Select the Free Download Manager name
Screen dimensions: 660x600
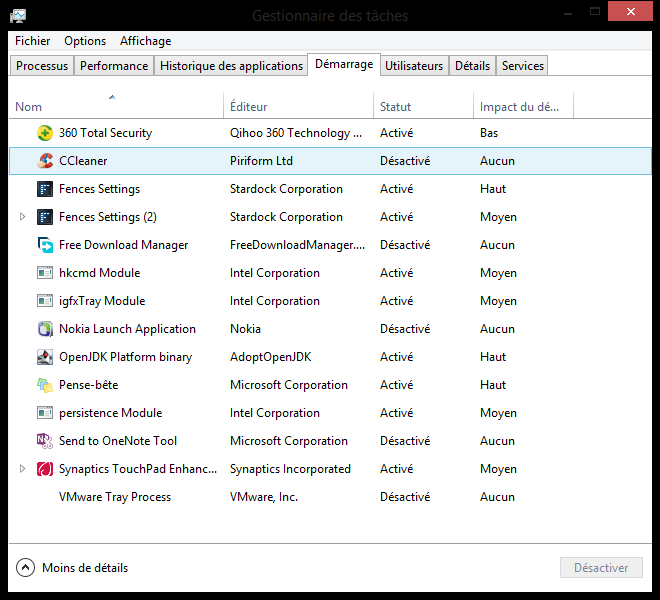(123, 245)
